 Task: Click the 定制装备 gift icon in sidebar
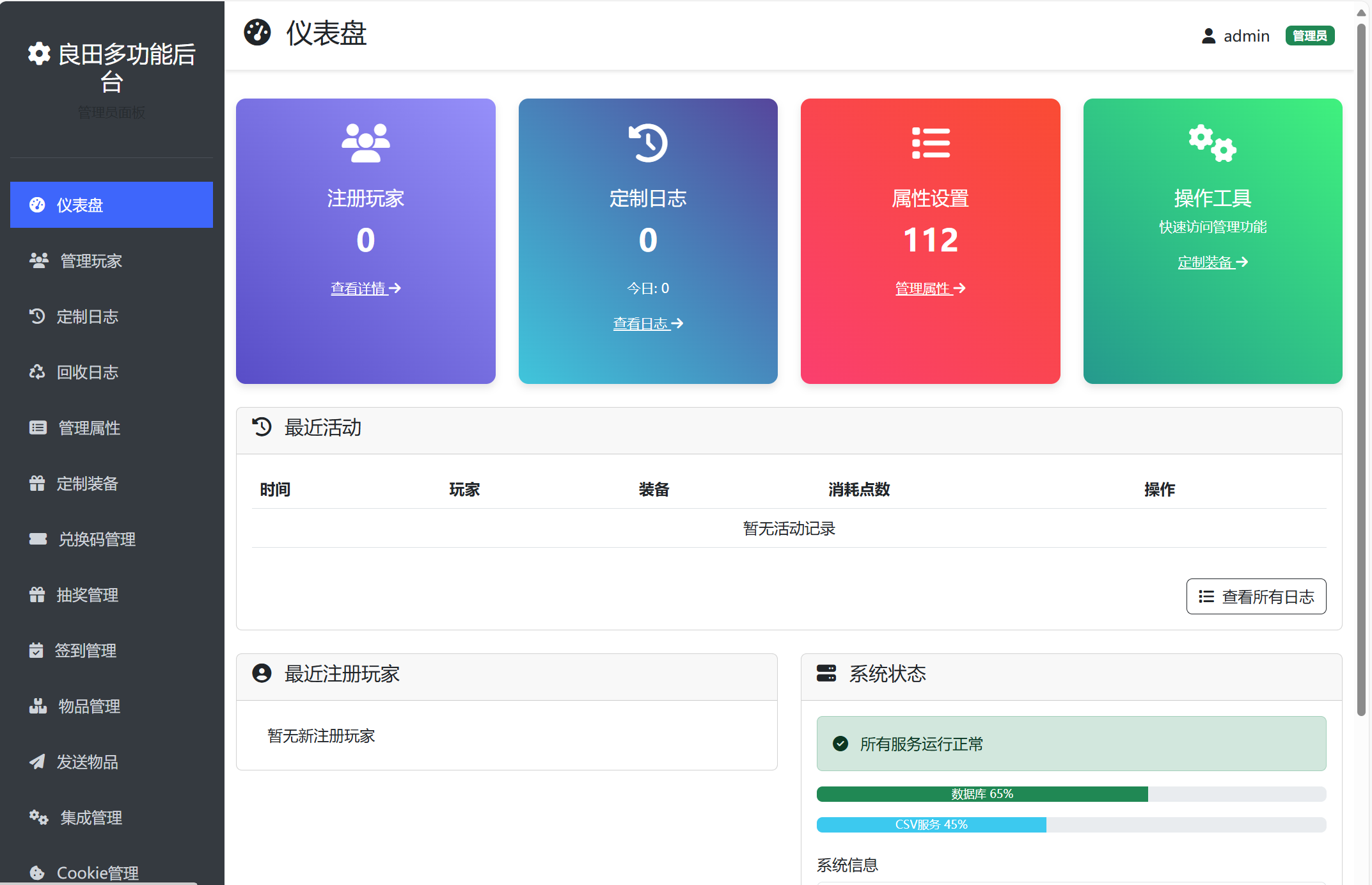coord(38,483)
